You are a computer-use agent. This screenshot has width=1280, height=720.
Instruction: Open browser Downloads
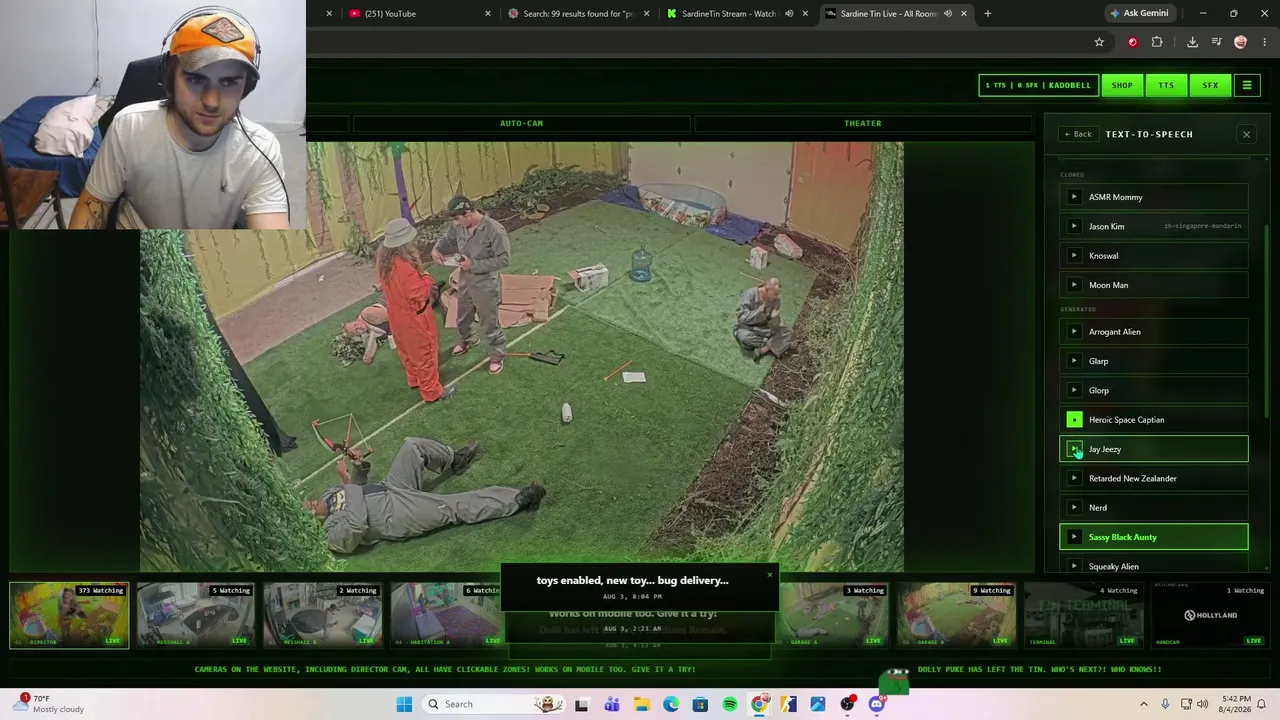point(1192,42)
